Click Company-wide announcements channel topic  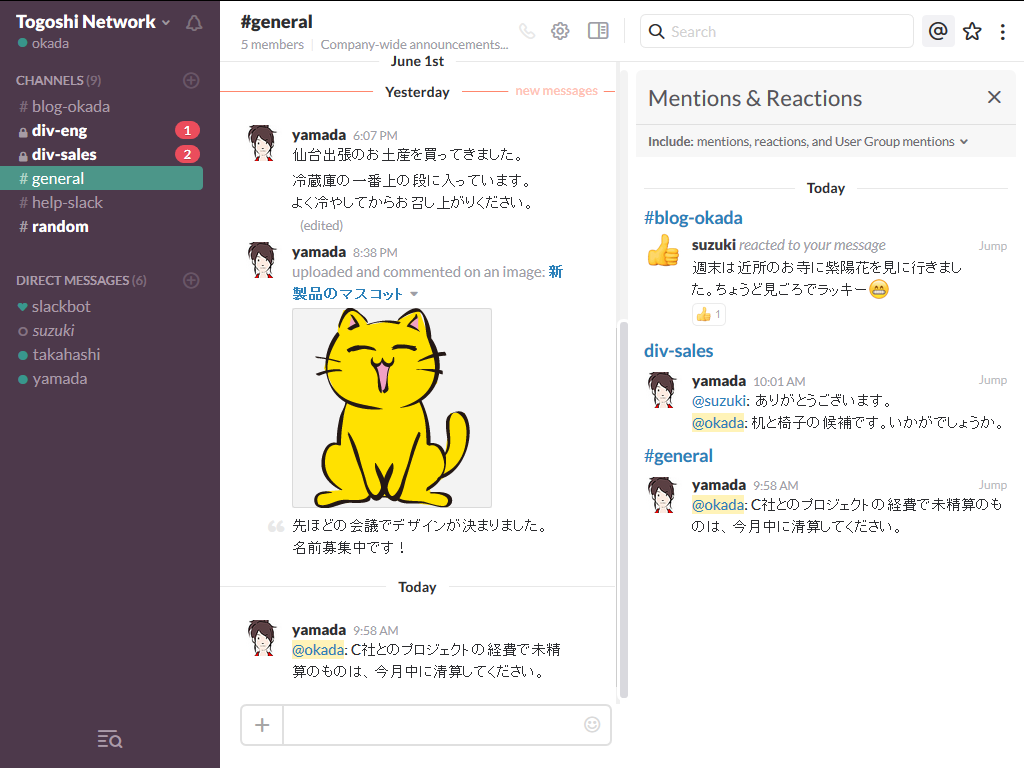point(414,44)
